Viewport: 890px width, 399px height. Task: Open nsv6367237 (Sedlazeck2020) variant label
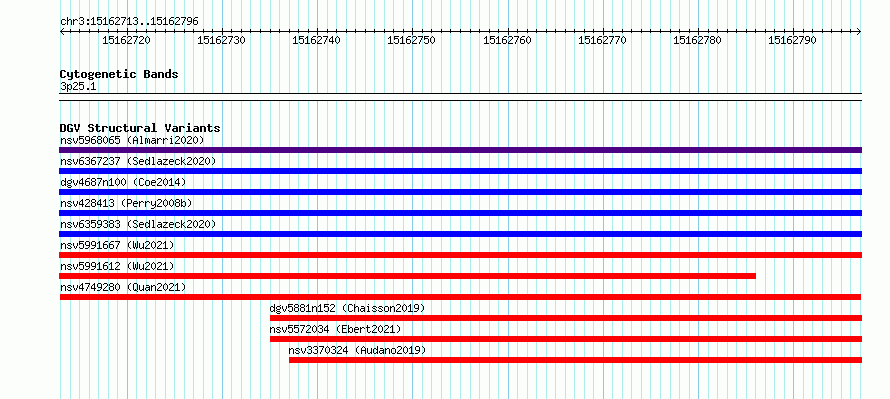click(x=138, y=161)
